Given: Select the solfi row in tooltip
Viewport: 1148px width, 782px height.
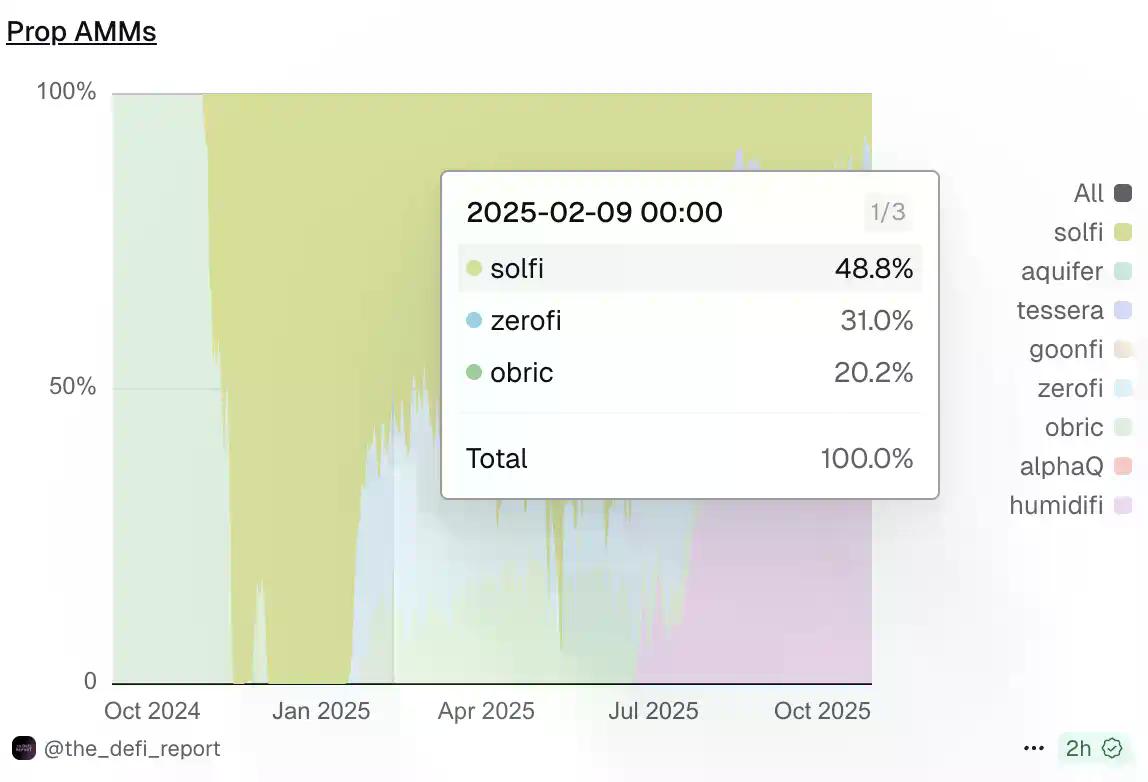Looking at the screenshot, I should [689, 269].
